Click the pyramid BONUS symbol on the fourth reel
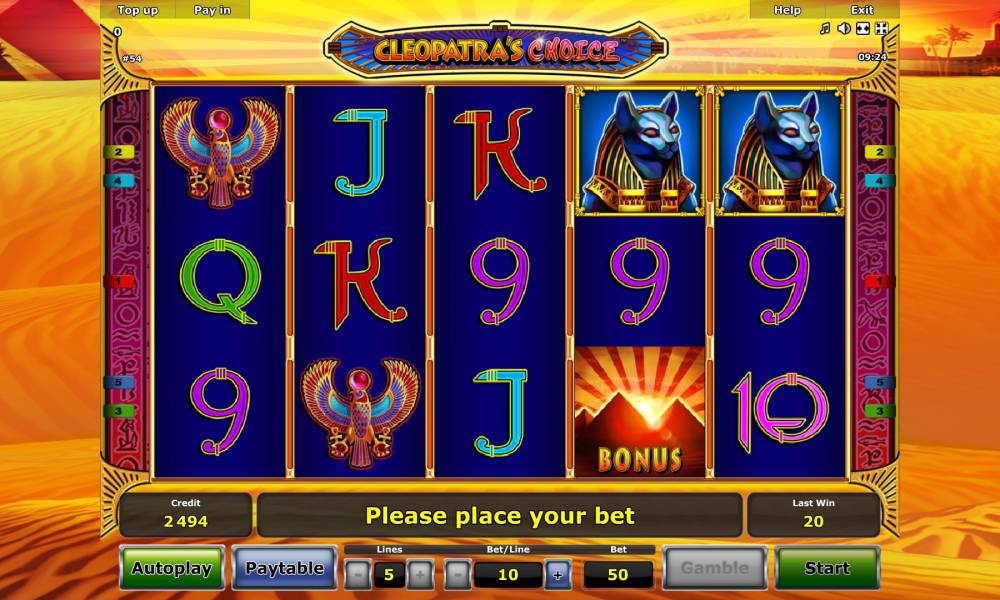1000x600 pixels. coord(640,411)
